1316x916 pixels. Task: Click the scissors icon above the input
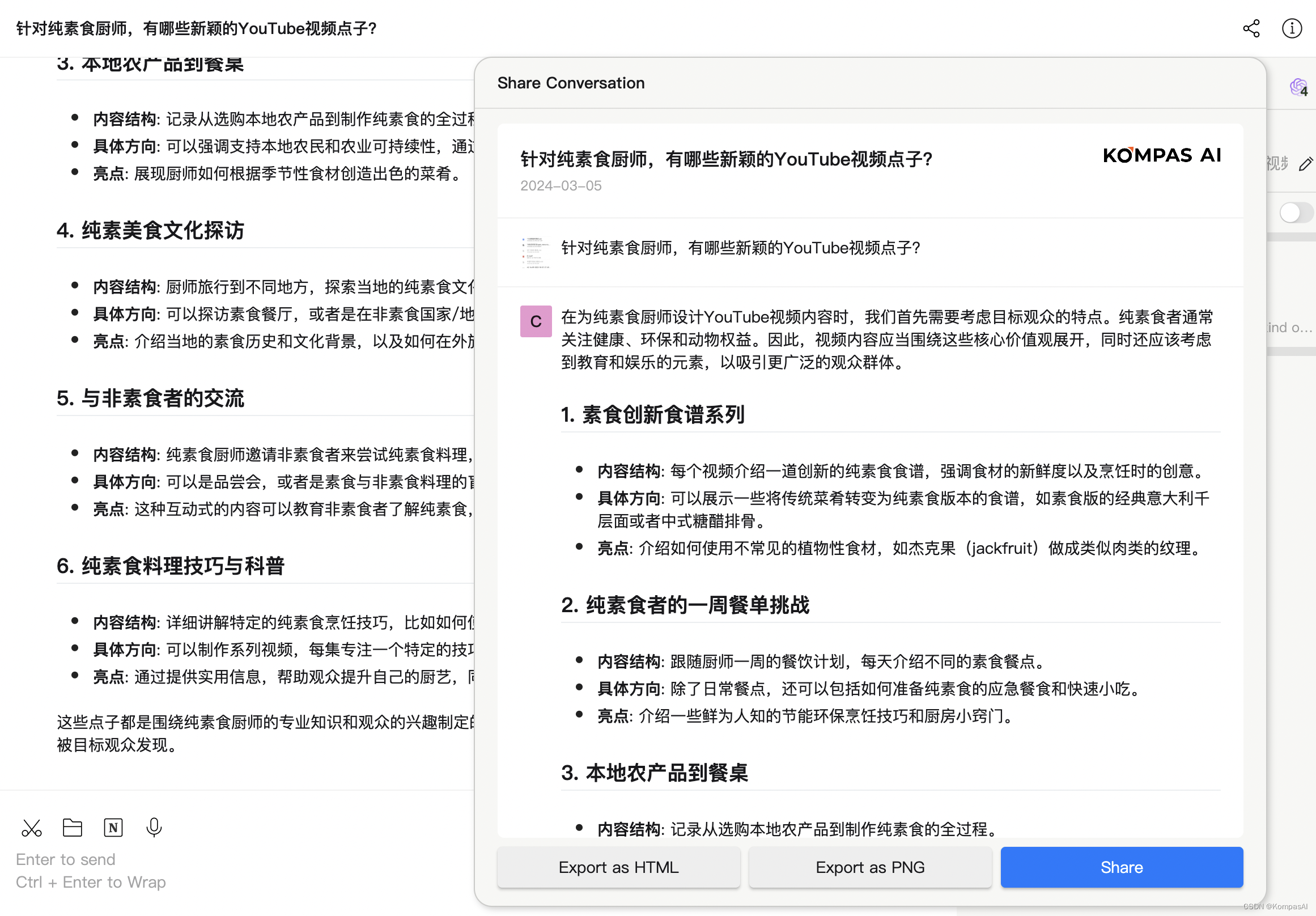[32, 828]
